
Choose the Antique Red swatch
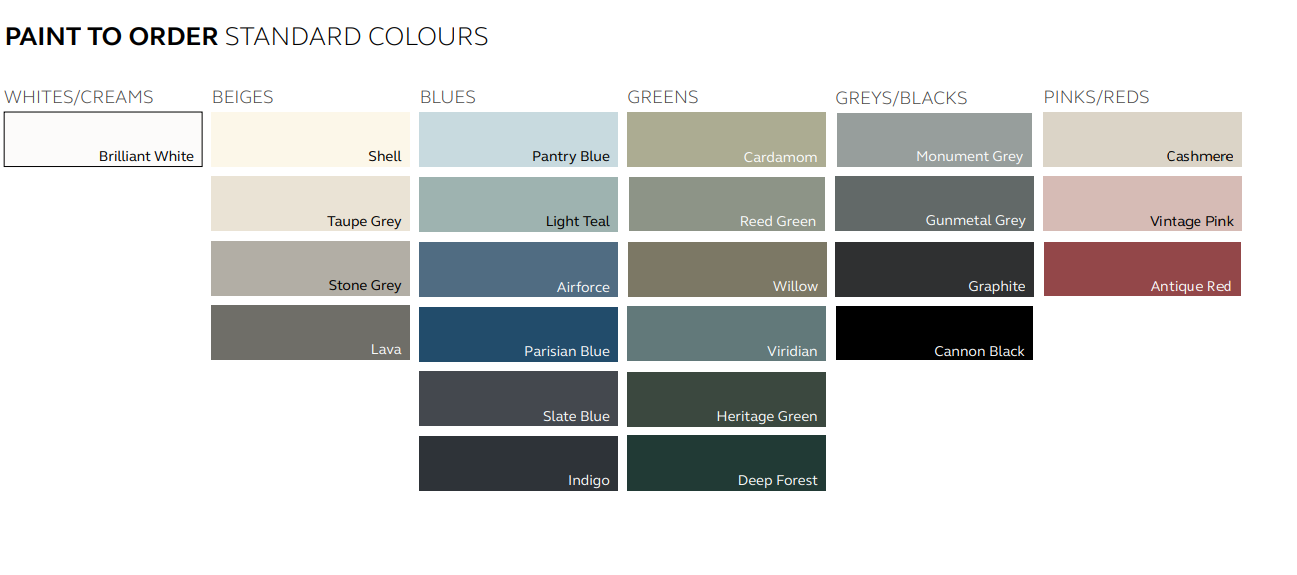click(1142, 269)
